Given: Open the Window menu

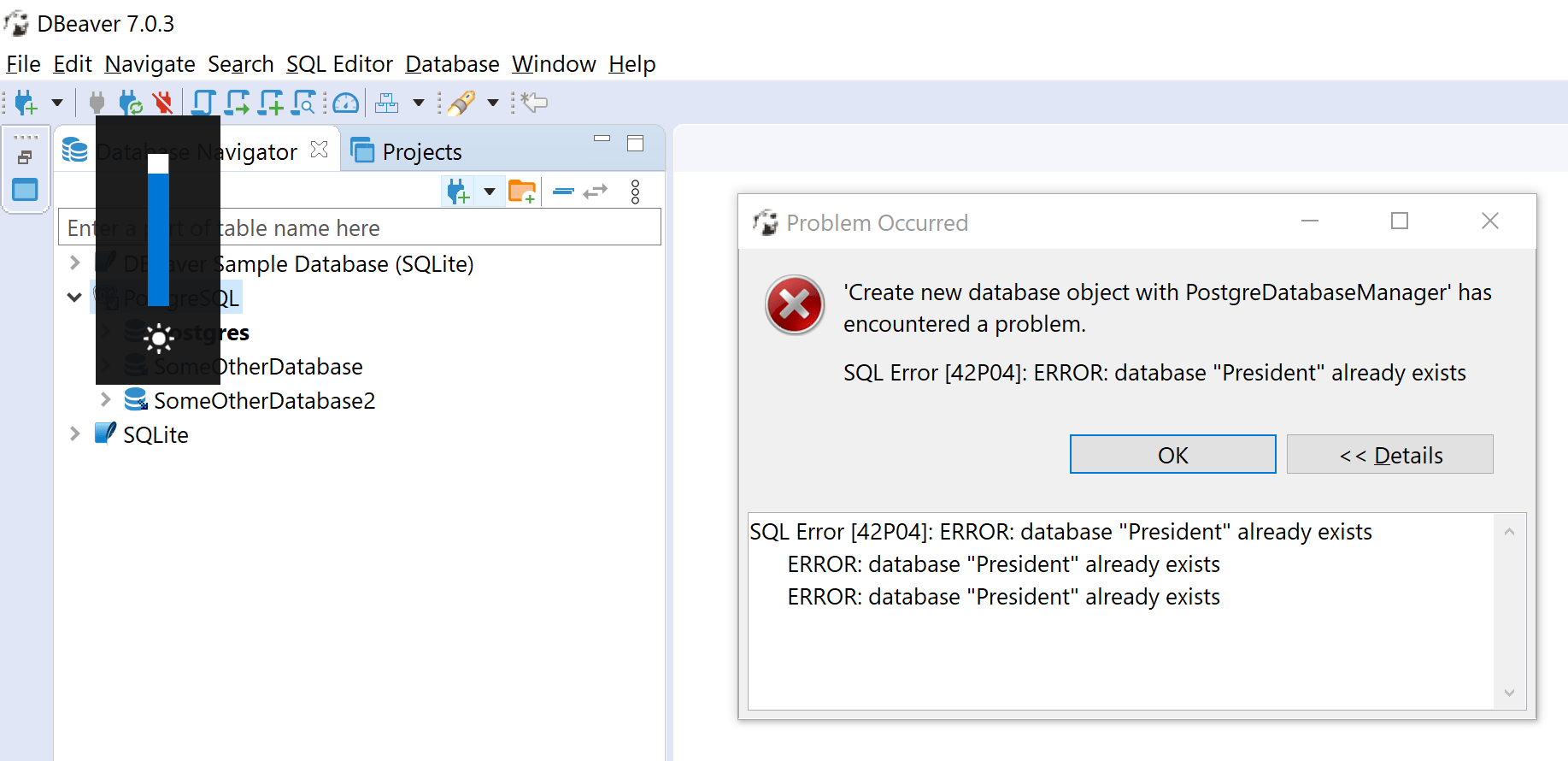Looking at the screenshot, I should pyautogui.click(x=554, y=64).
